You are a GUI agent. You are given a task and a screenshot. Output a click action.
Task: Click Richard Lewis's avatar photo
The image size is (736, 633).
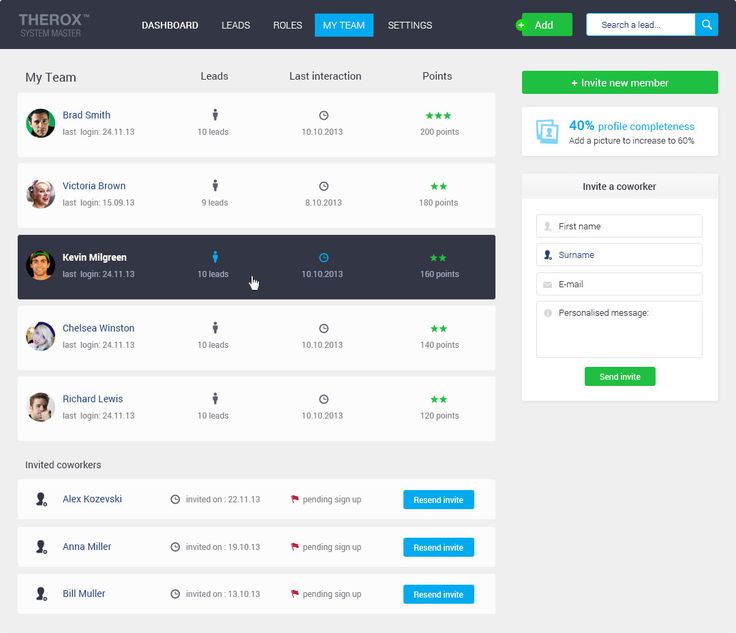click(40, 407)
